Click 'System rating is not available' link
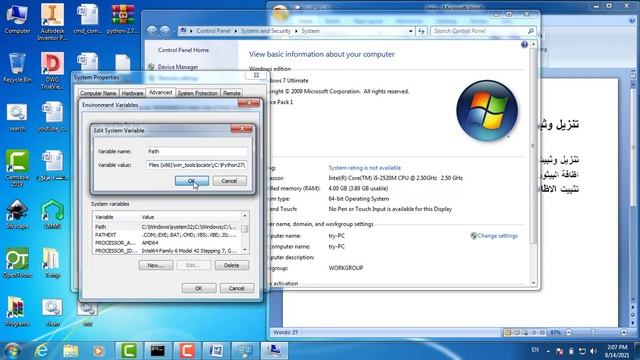 tap(364, 168)
